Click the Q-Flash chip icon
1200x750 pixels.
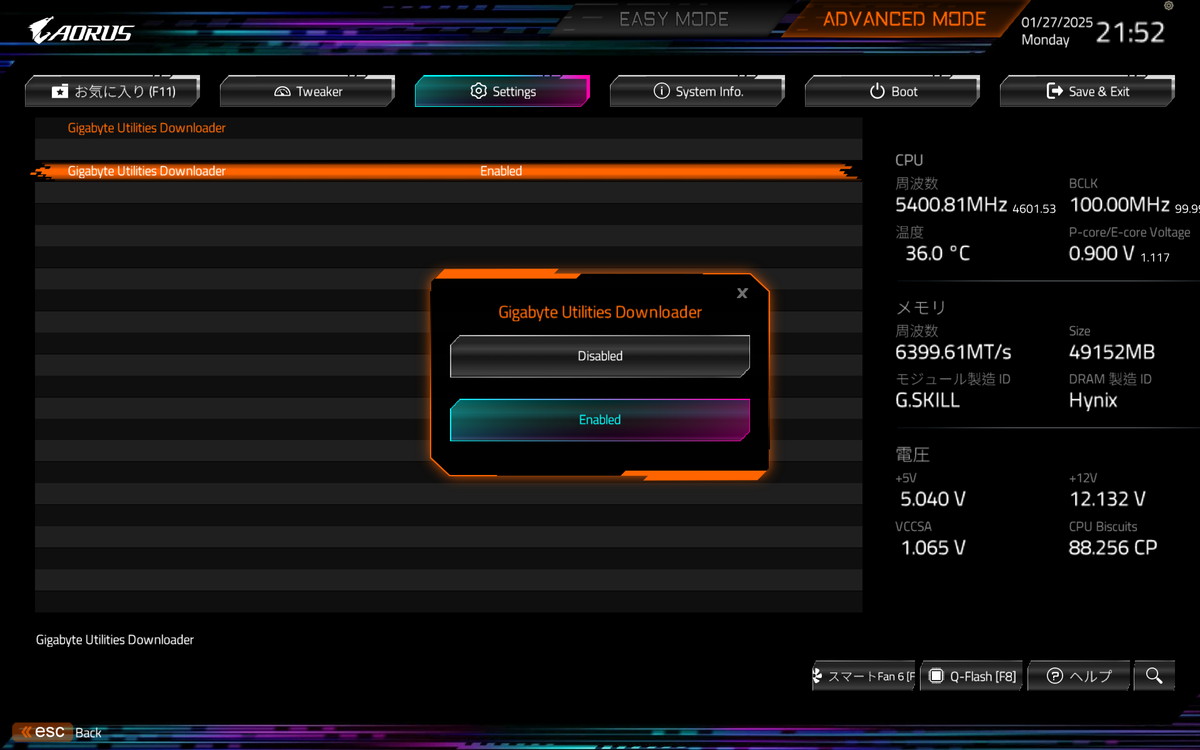(936, 676)
